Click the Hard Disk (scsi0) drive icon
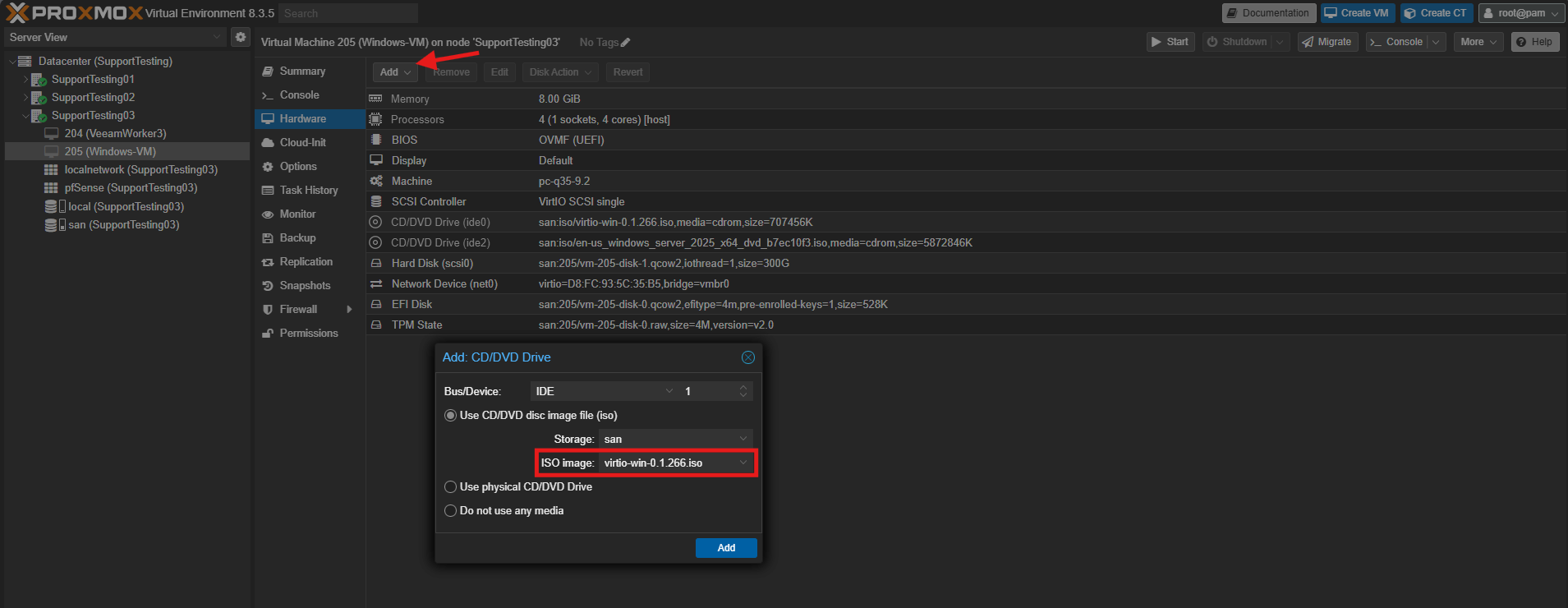 click(x=375, y=263)
